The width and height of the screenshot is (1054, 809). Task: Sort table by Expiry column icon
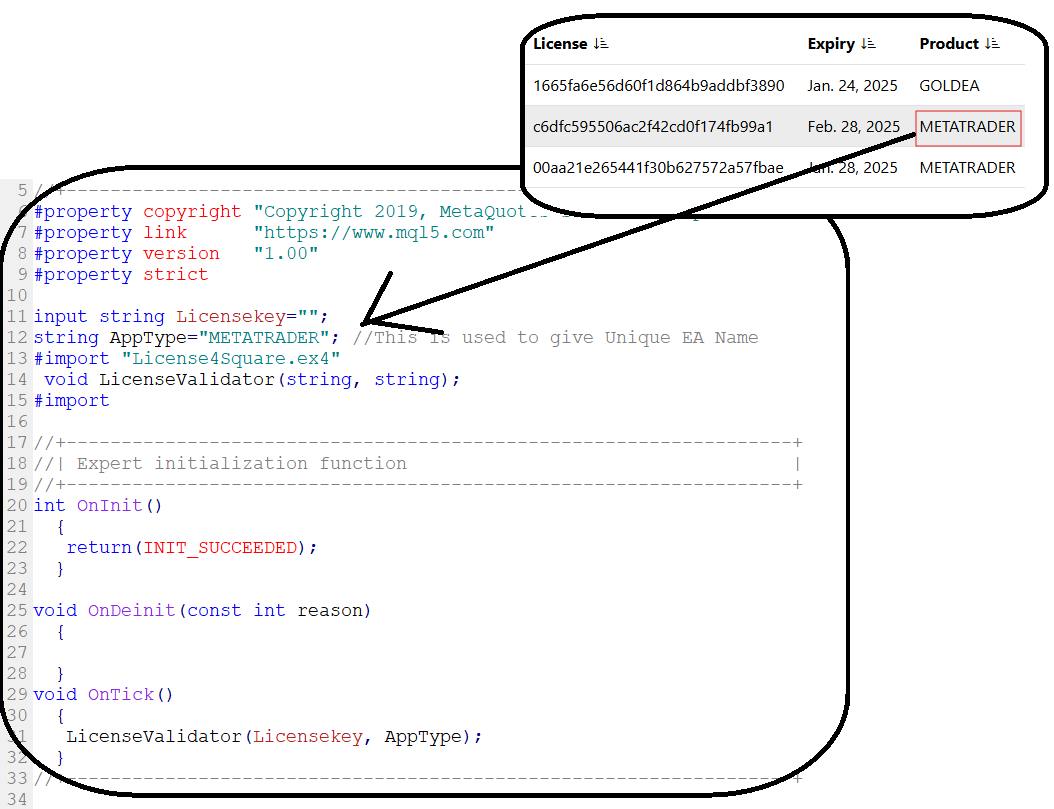point(868,44)
